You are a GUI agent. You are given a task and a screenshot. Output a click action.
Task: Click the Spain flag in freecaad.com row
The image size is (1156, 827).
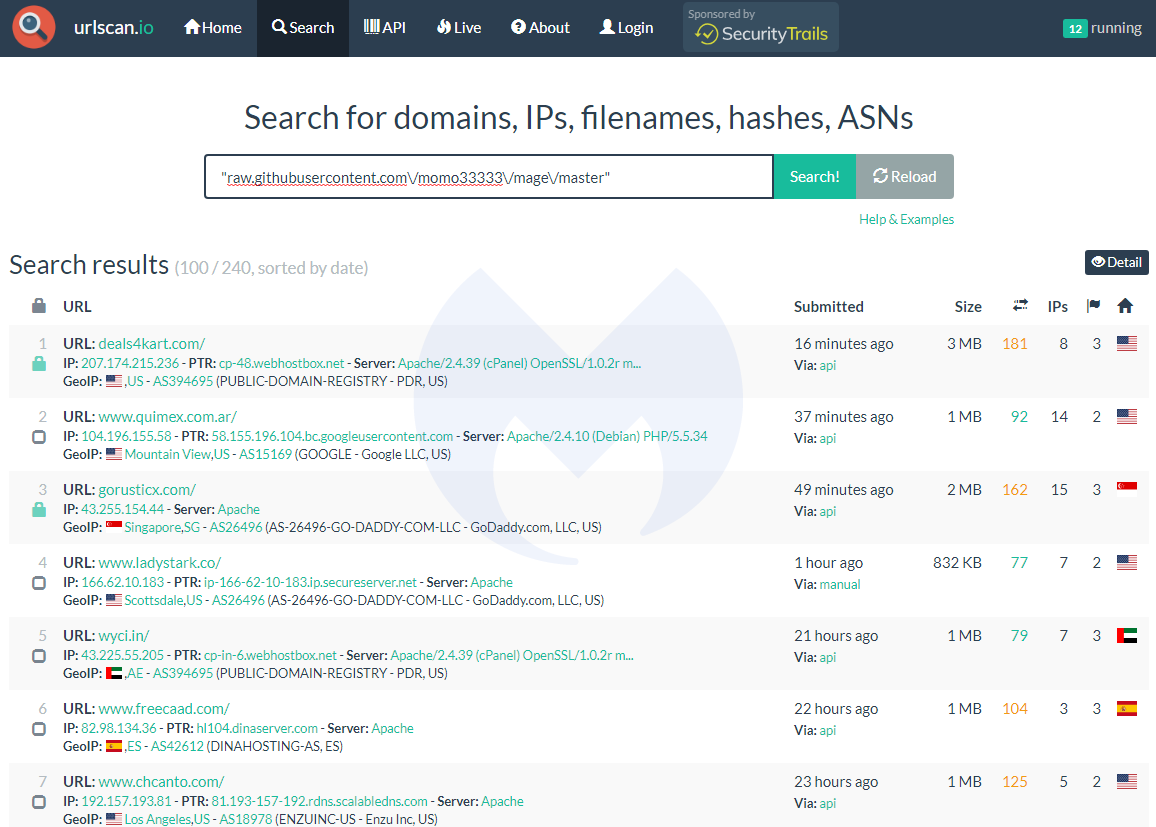pyautogui.click(x=1126, y=708)
